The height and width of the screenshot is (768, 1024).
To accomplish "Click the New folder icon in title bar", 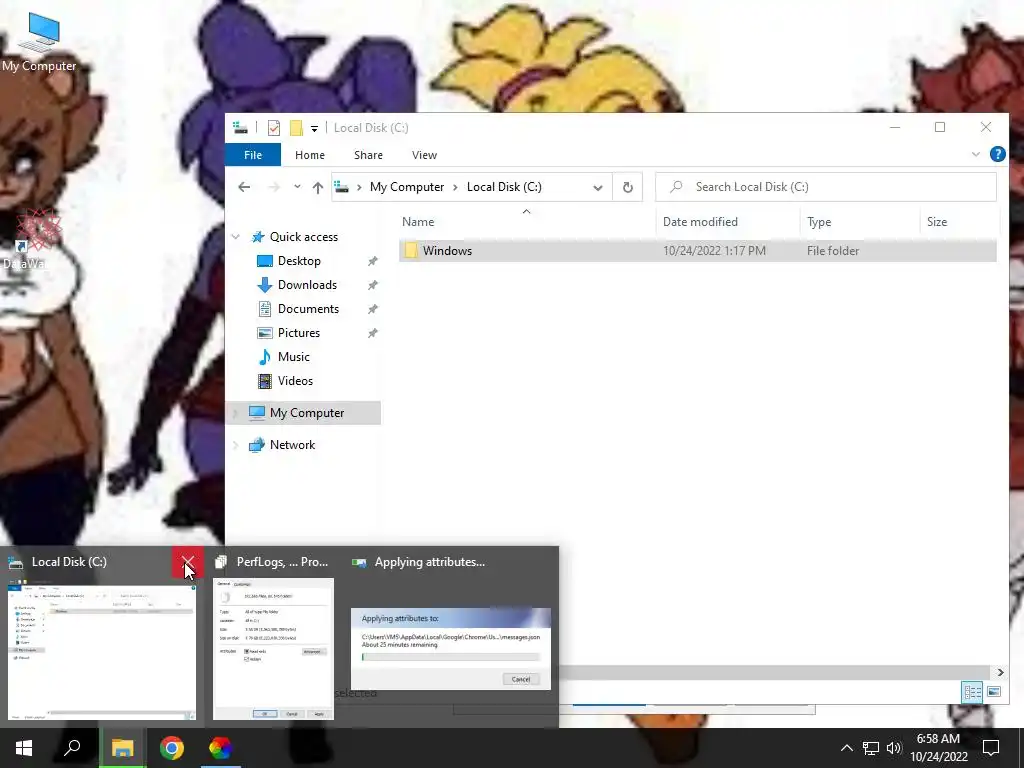I will pos(296,128).
